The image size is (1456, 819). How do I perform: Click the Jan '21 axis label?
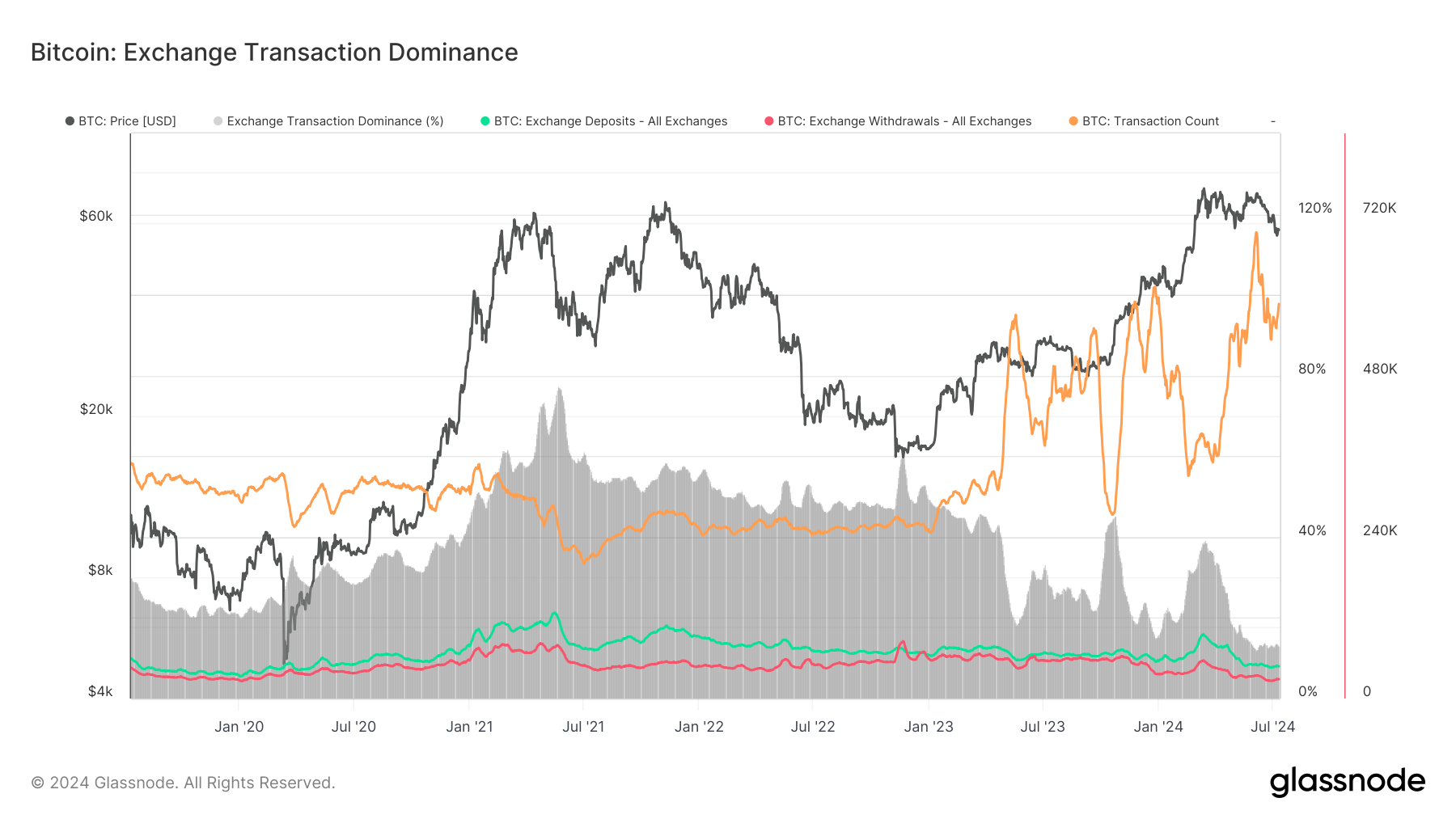(471, 726)
